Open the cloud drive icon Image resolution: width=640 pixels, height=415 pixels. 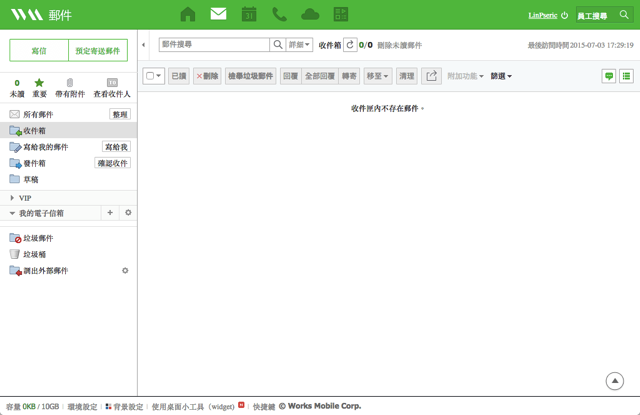tap(310, 14)
